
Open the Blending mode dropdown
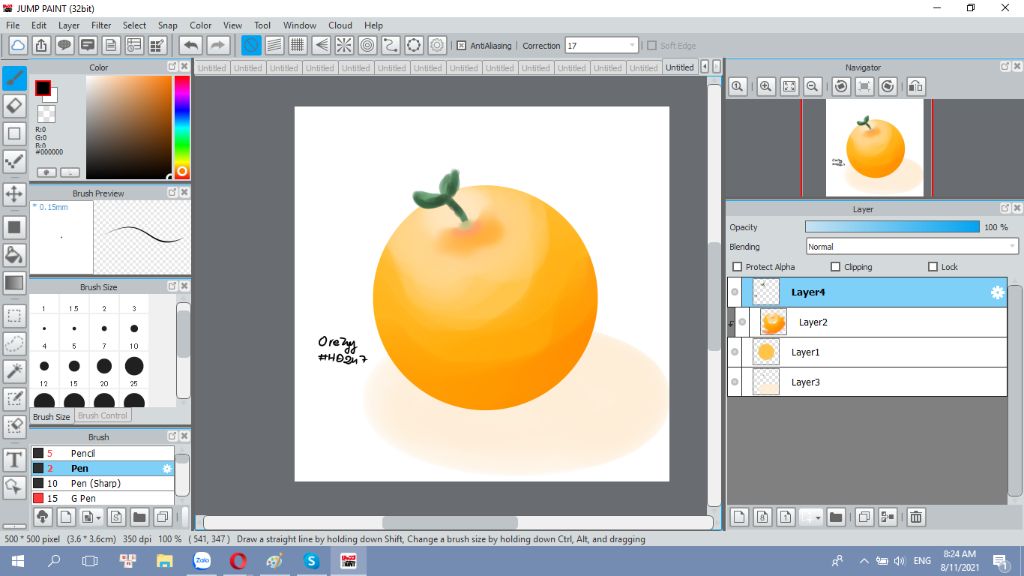pyautogui.click(x=912, y=247)
